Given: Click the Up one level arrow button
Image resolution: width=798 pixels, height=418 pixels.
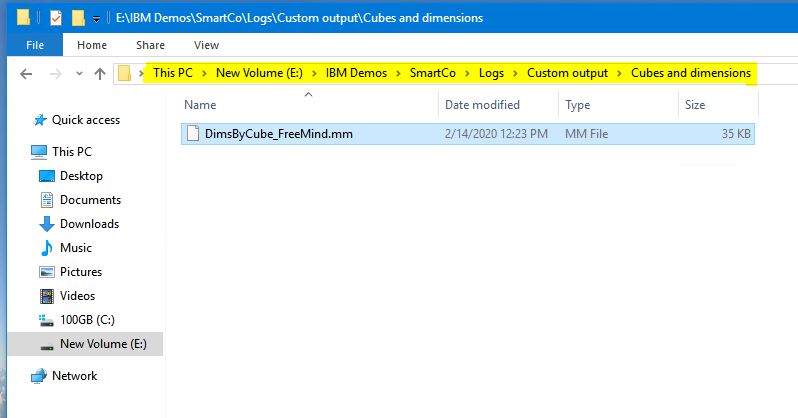Looking at the screenshot, I should [100, 74].
